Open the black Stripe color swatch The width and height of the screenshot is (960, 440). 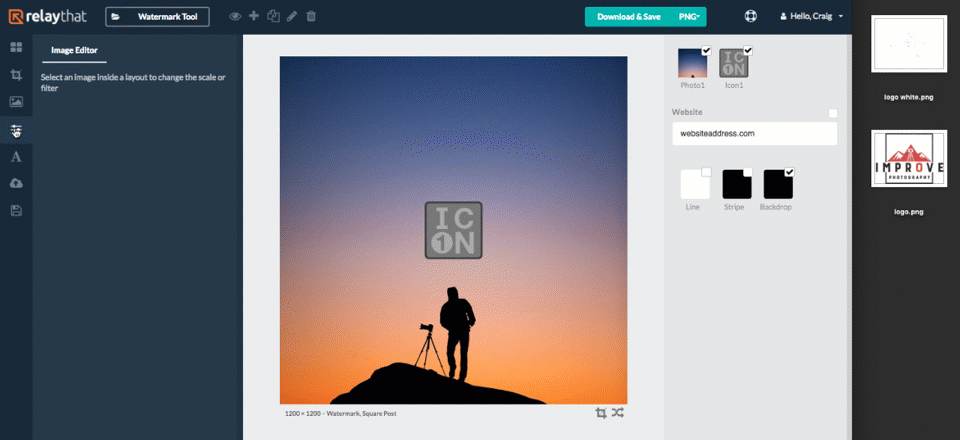[737, 184]
